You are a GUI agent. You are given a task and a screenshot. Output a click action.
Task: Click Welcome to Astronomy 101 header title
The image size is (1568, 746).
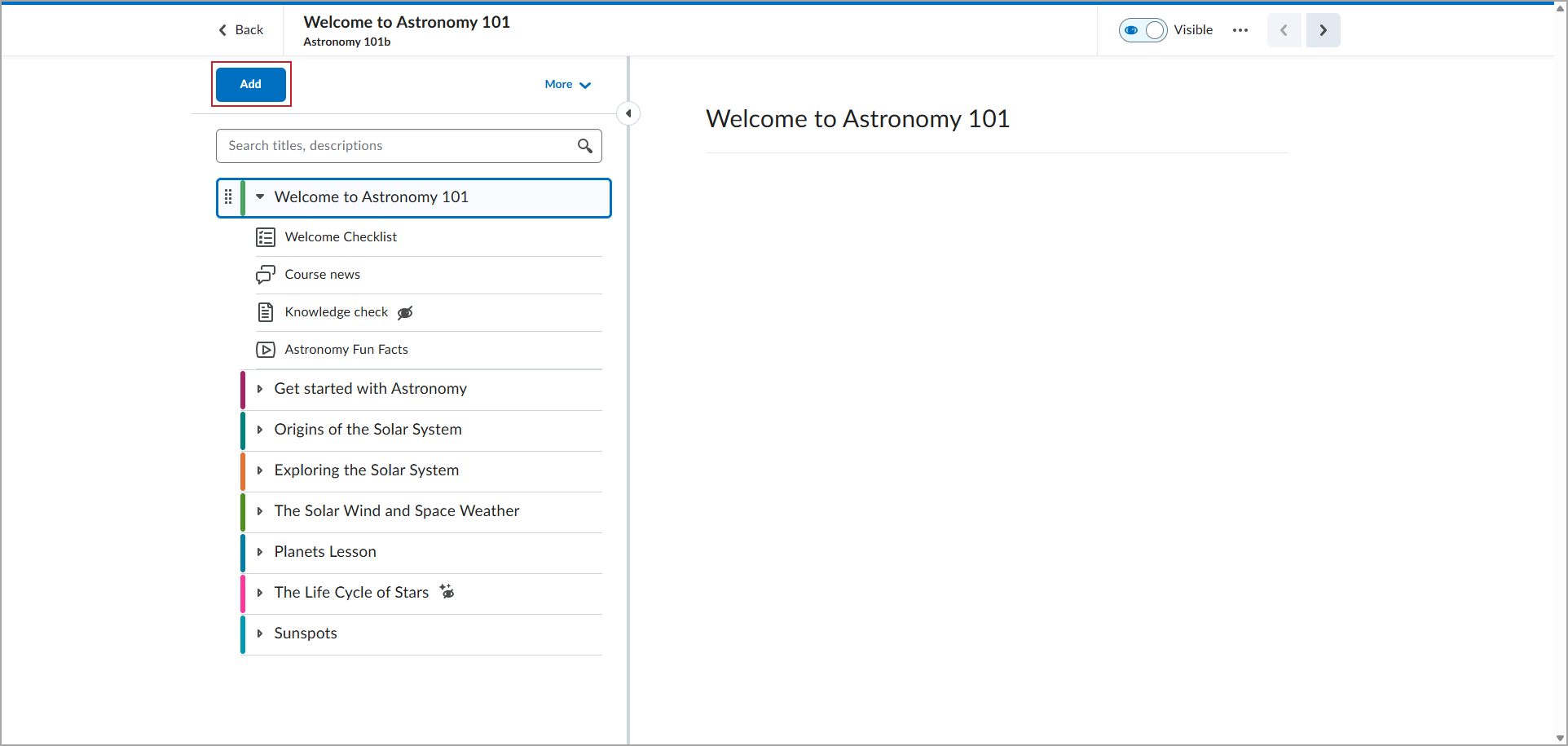(x=407, y=22)
